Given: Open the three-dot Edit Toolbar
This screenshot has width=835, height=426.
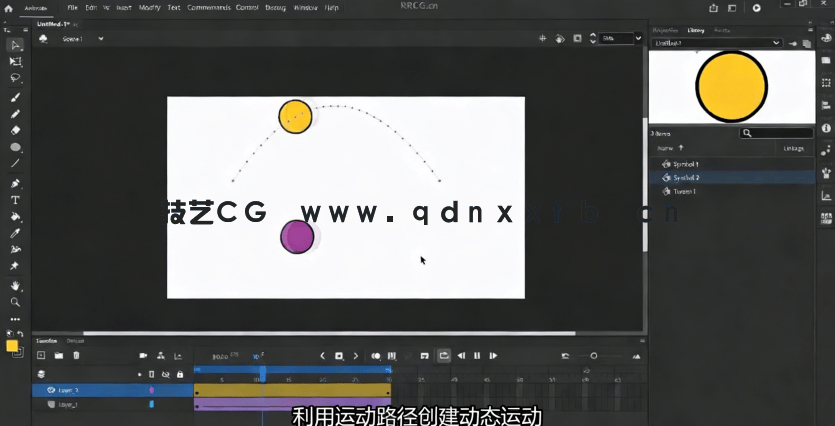Looking at the screenshot, I should click(x=15, y=320).
